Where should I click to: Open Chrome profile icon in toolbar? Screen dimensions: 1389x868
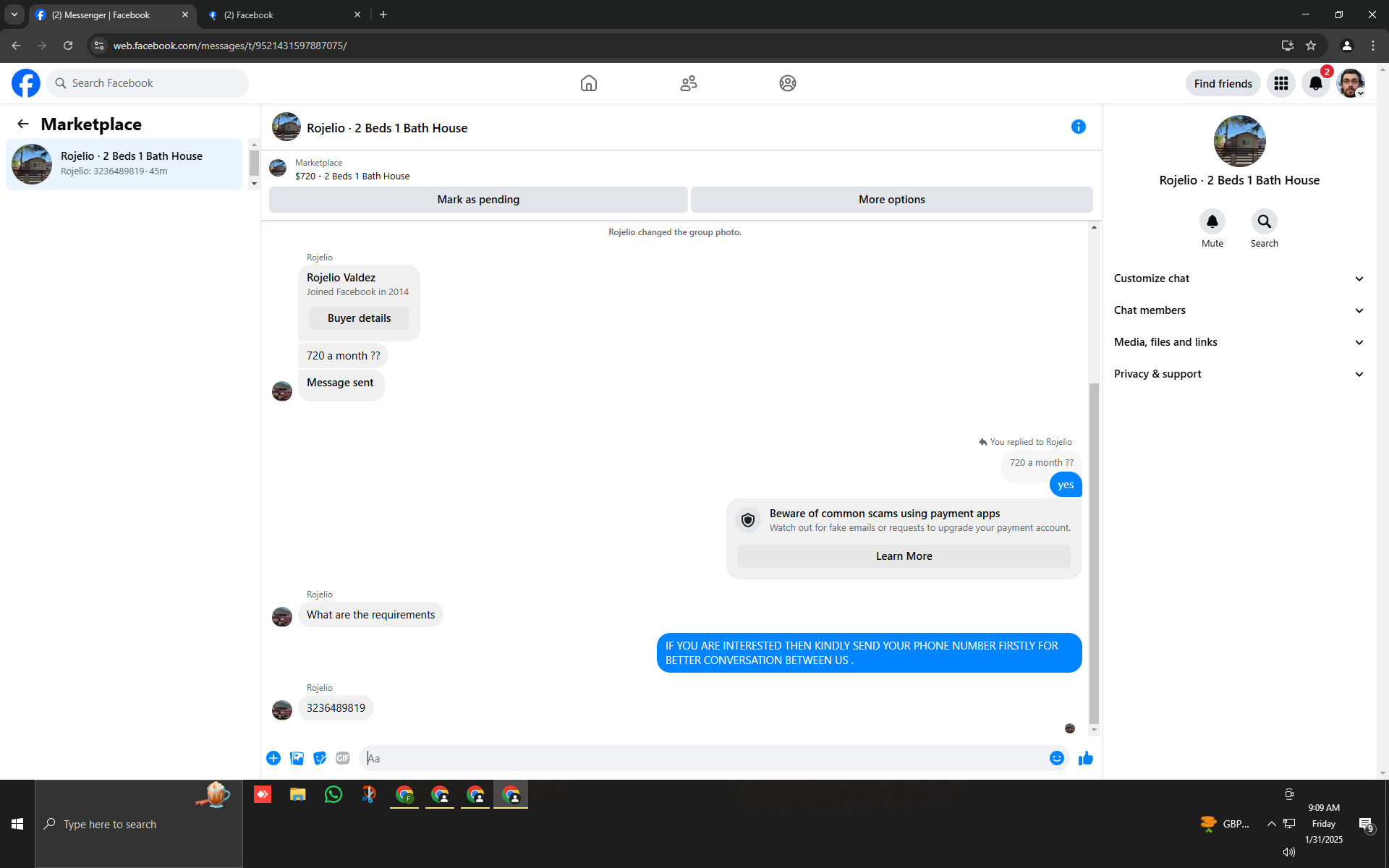tap(1346, 46)
